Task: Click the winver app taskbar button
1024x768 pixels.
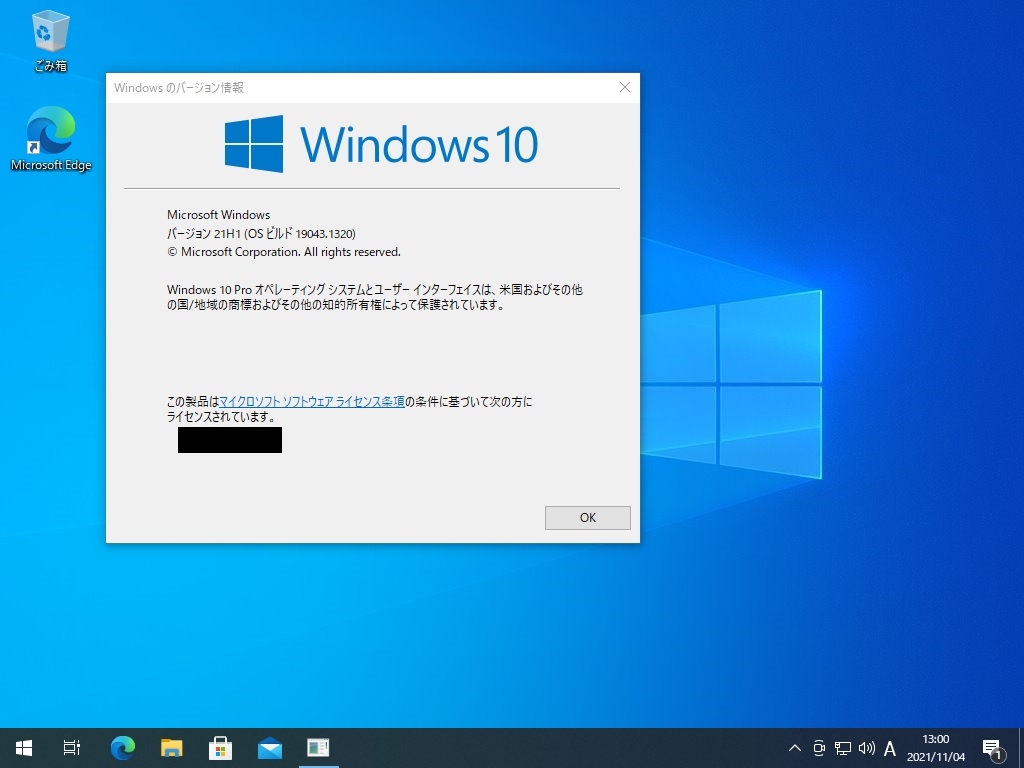Action: (319, 748)
